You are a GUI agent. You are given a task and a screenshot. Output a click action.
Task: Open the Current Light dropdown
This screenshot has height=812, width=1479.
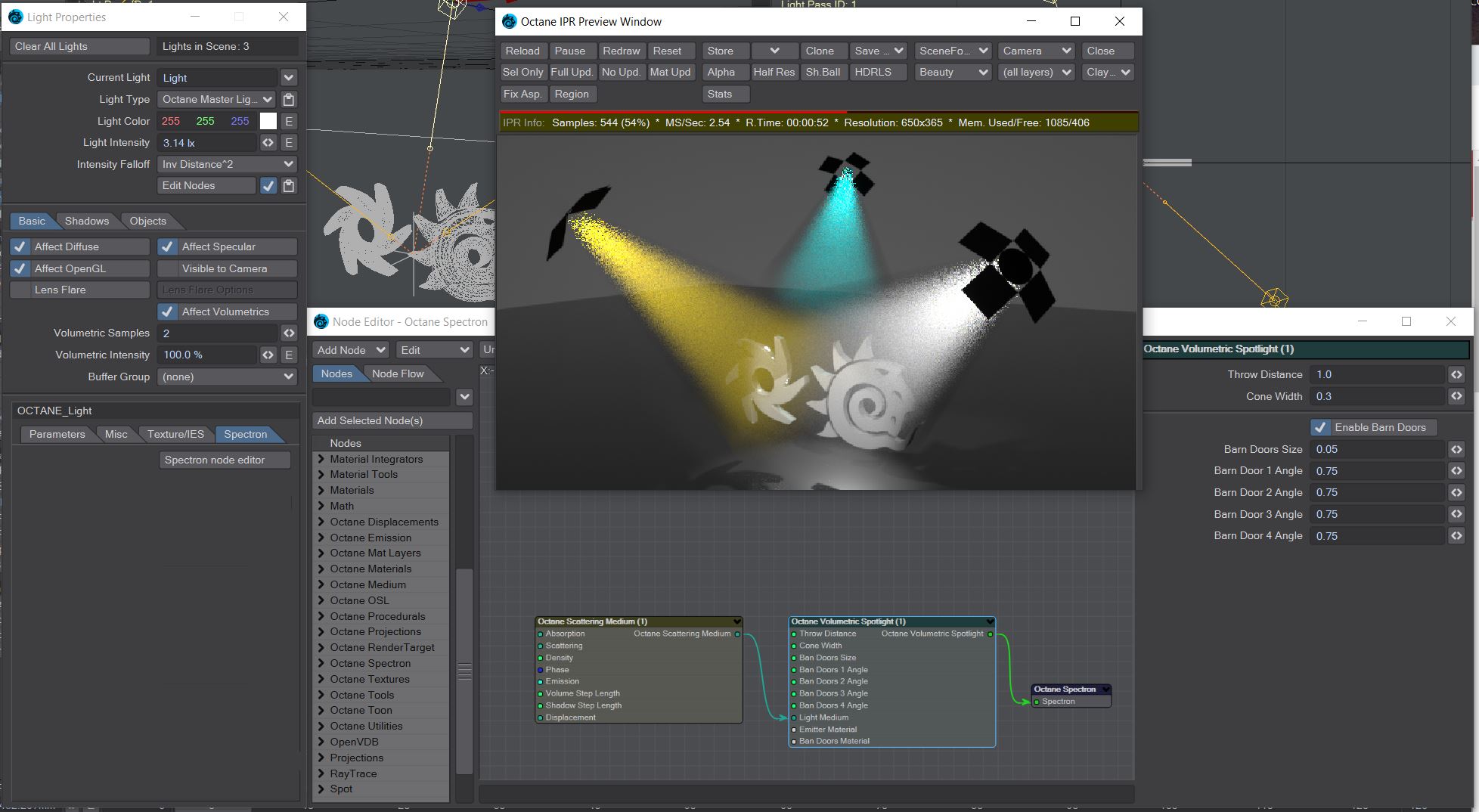pyautogui.click(x=288, y=78)
